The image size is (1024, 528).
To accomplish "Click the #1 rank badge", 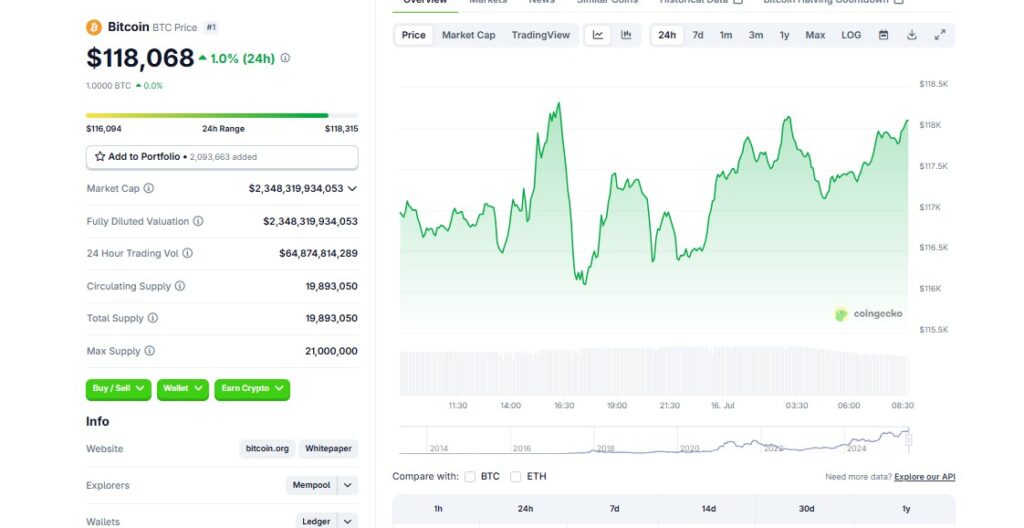I will click(x=210, y=27).
